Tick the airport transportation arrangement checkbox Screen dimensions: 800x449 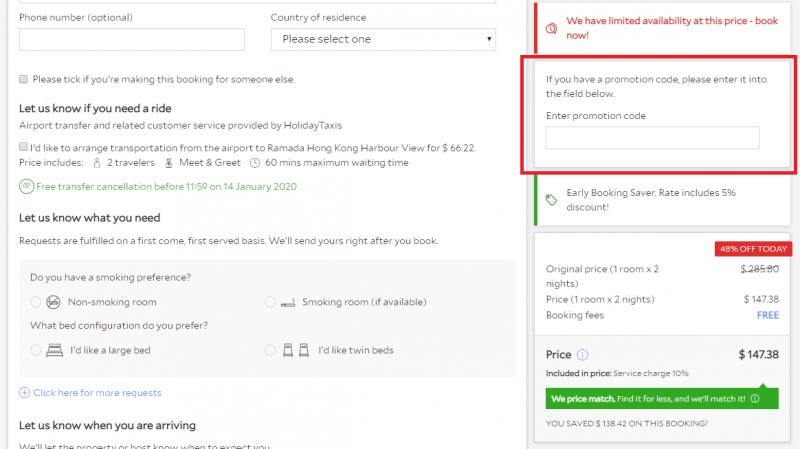[x=23, y=147]
